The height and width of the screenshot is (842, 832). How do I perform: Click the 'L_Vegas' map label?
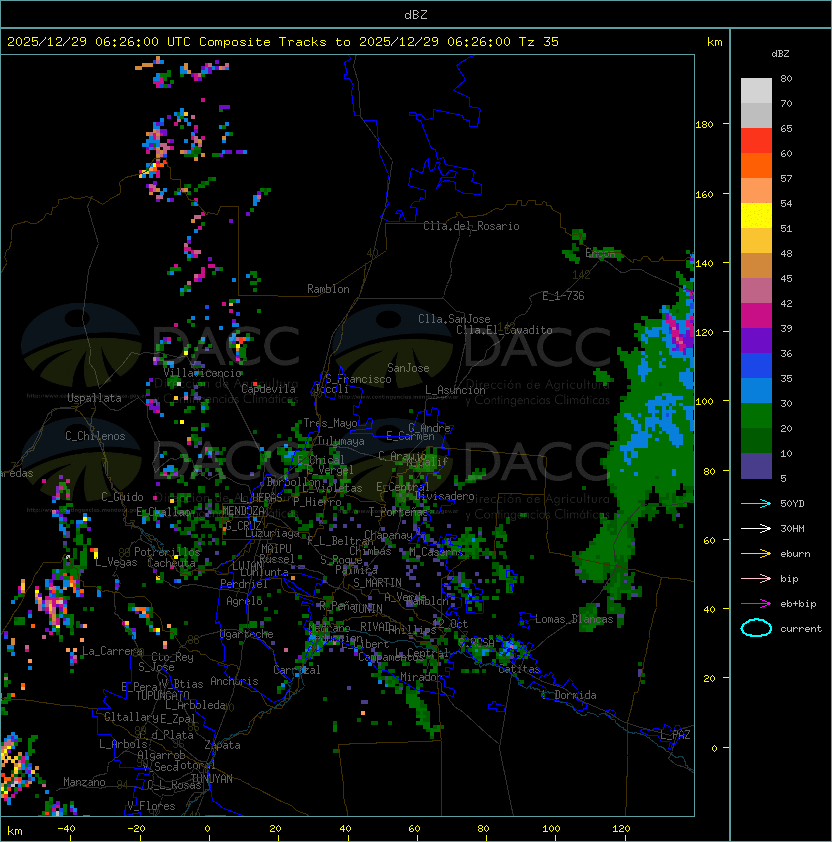pos(116,562)
